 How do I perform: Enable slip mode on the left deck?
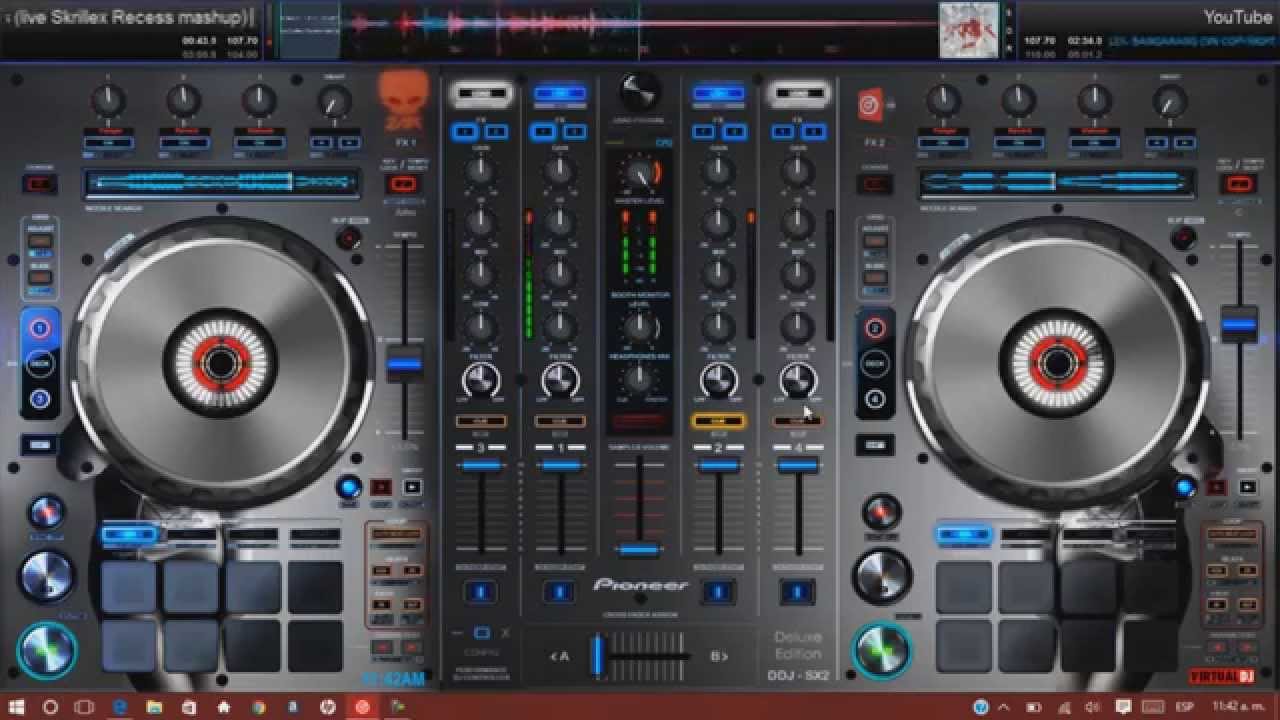[x=349, y=238]
